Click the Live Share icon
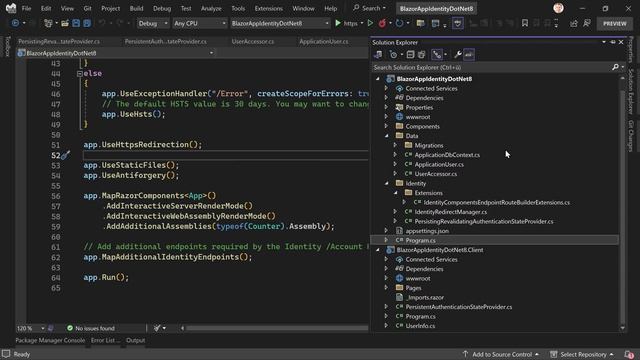Screen dimensions: 640x360 [573, 23]
